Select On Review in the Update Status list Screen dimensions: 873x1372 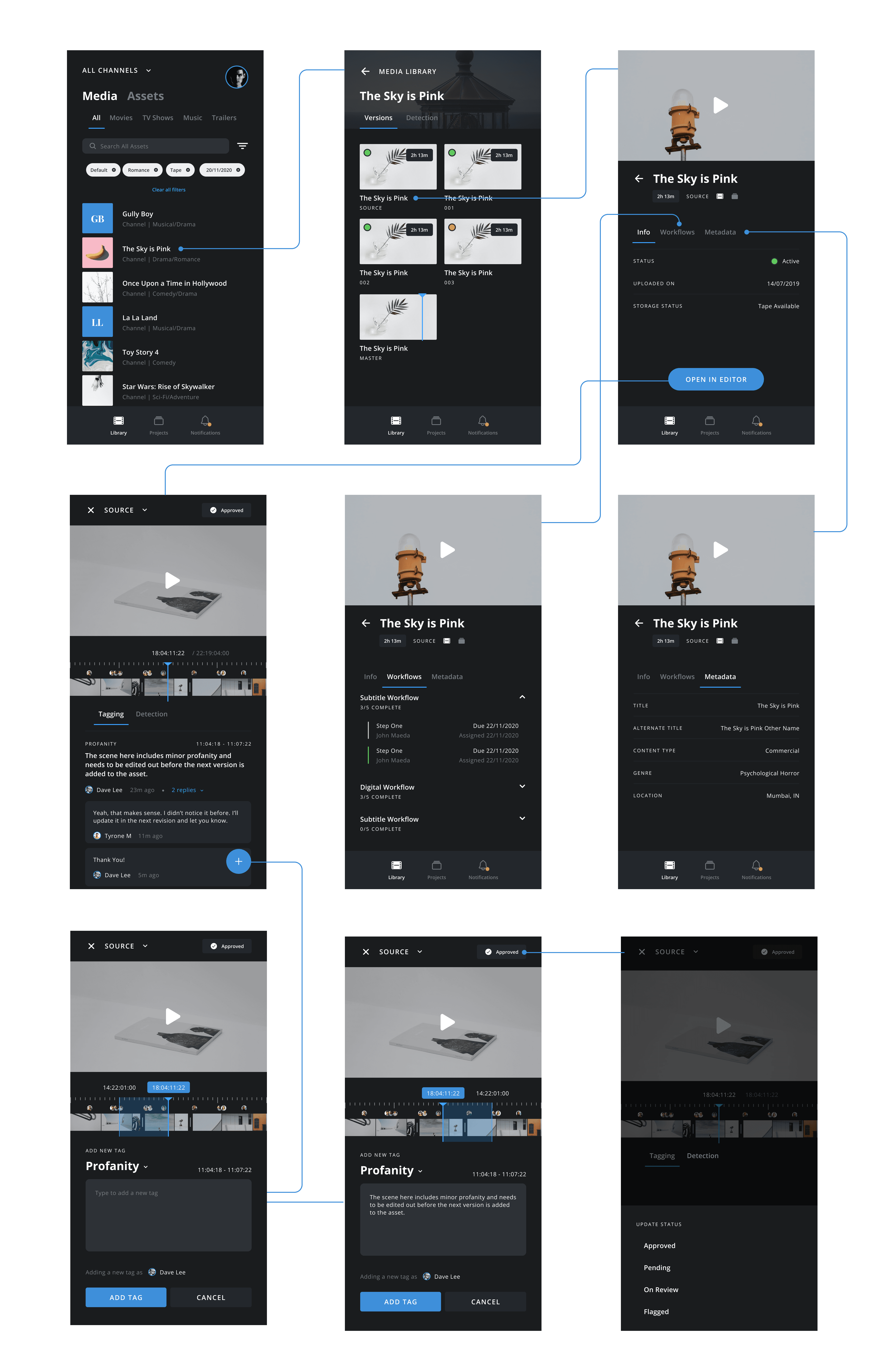click(661, 1289)
